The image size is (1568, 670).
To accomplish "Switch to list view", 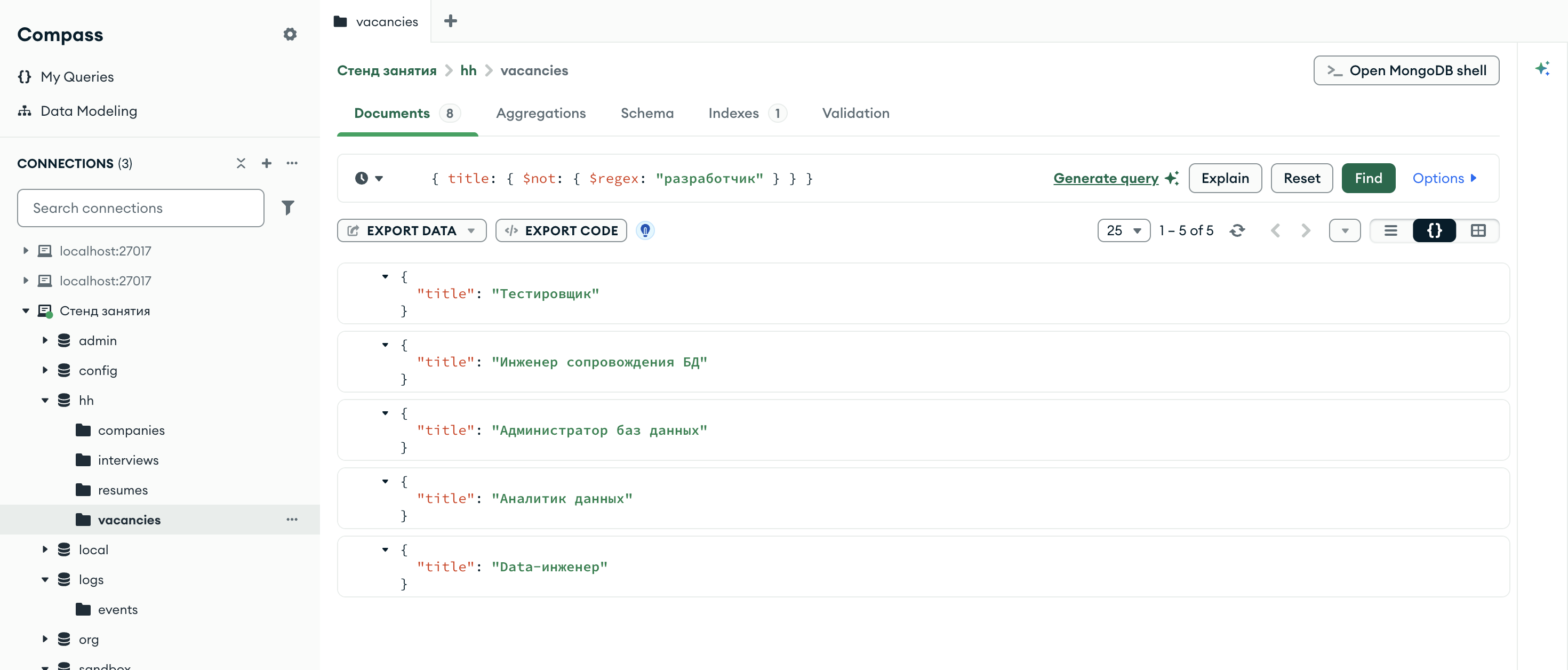I will pyautogui.click(x=1391, y=231).
